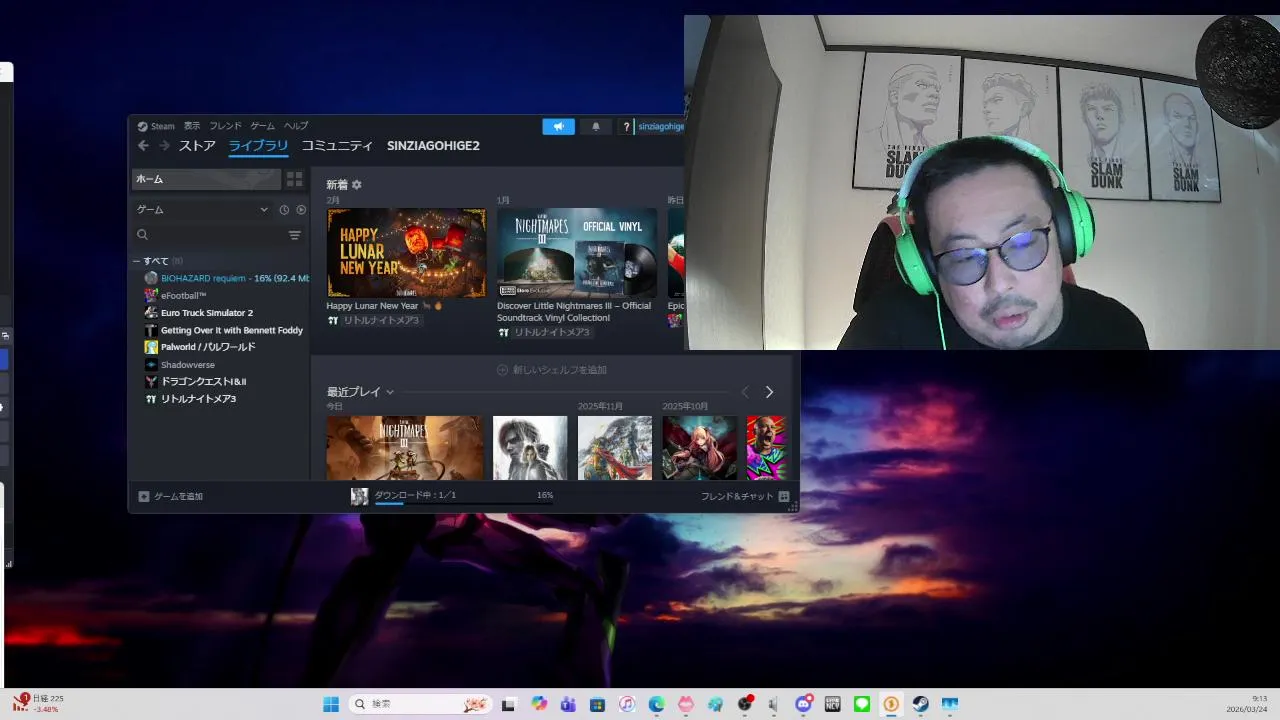The height and width of the screenshot is (720, 1280).
Task: Click the question mark help icon
Action: 627,127
